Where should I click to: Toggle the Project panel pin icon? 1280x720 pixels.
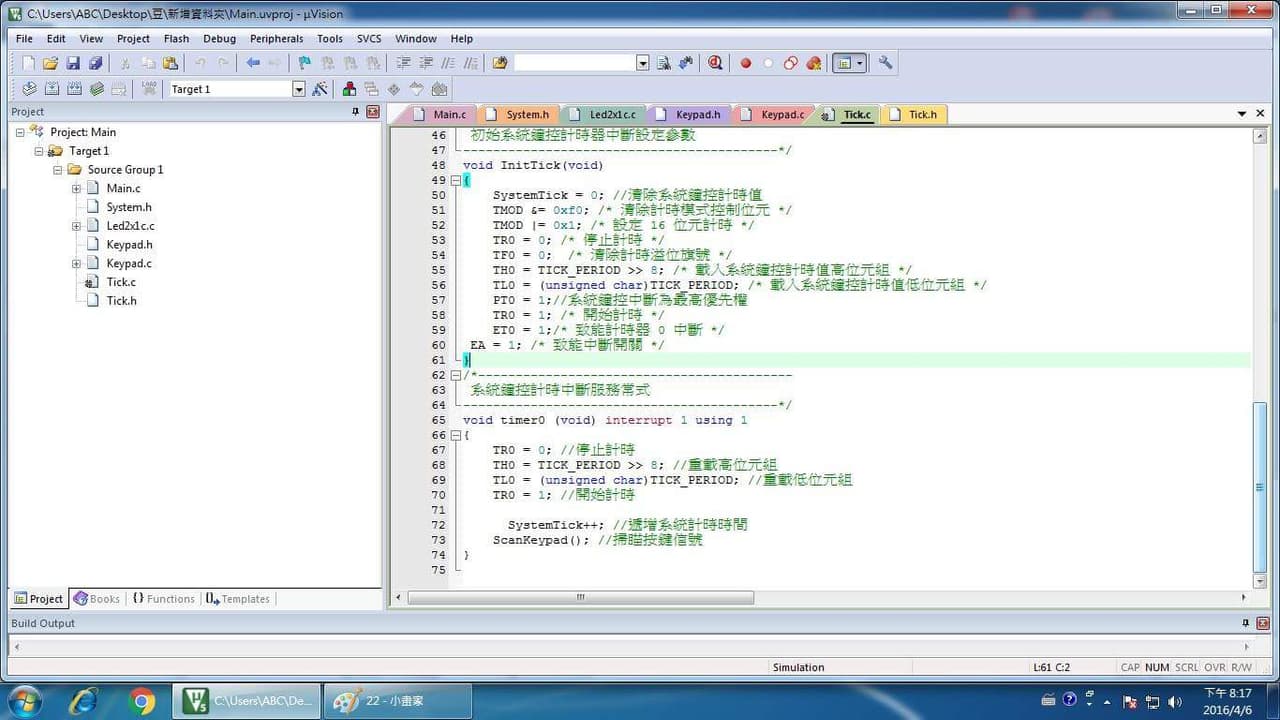[355, 112]
